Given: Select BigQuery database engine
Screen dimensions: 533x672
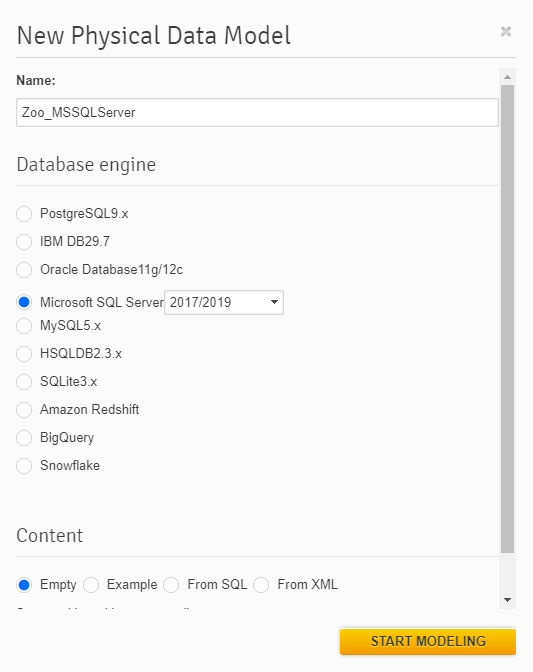Looking at the screenshot, I should pos(24,438).
